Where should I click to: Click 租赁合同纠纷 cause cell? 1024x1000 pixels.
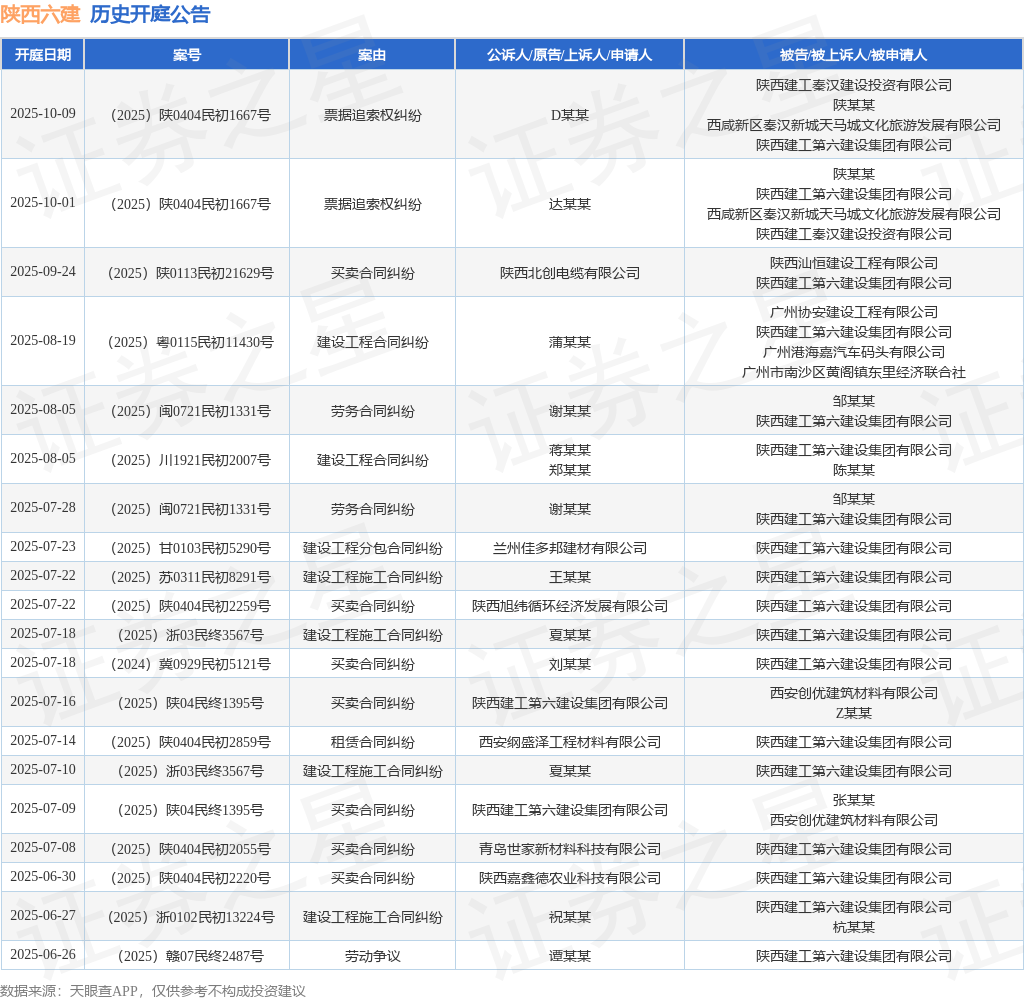pos(372,743)
